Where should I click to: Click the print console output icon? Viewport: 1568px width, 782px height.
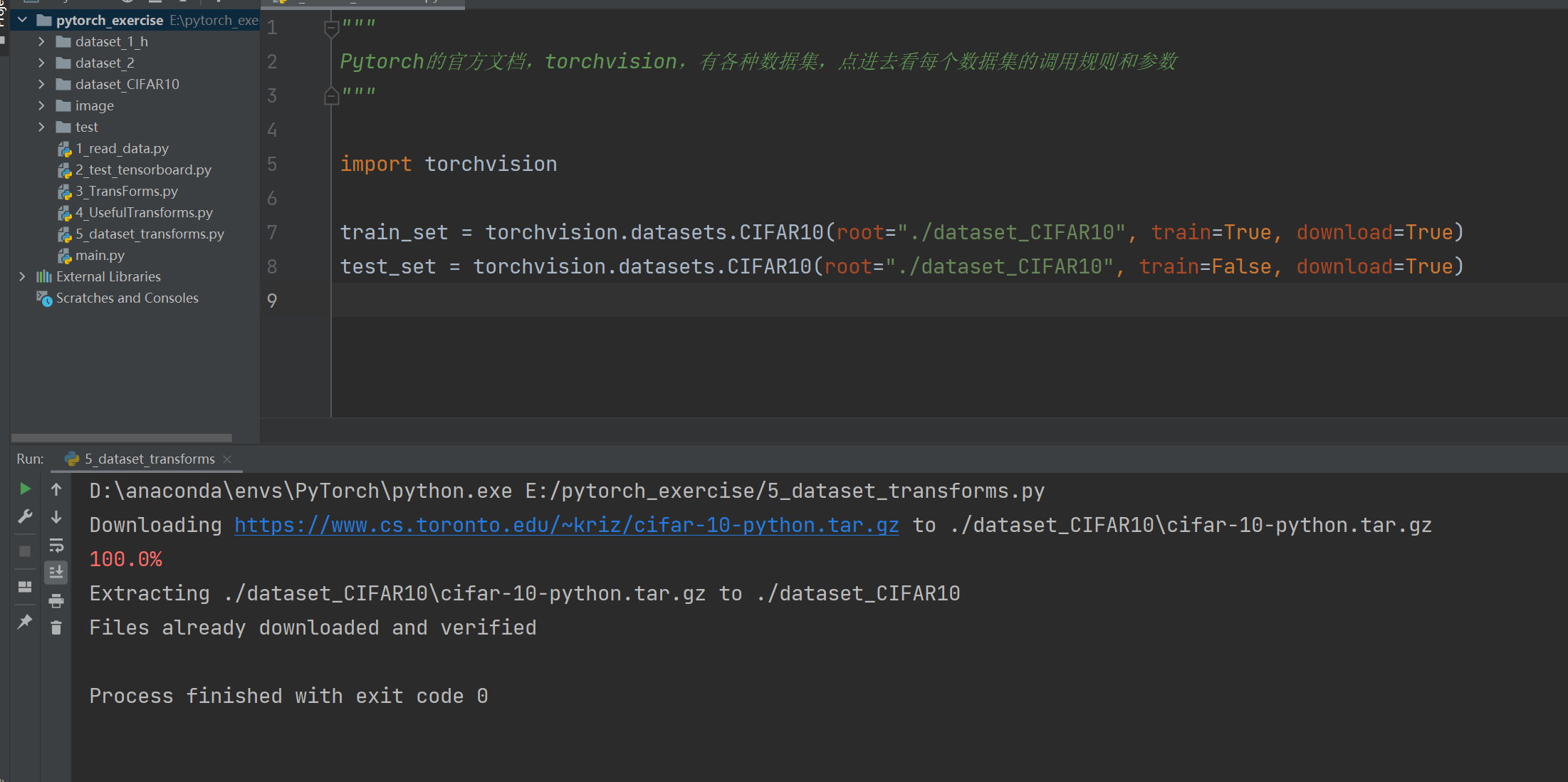pos(56,600)
